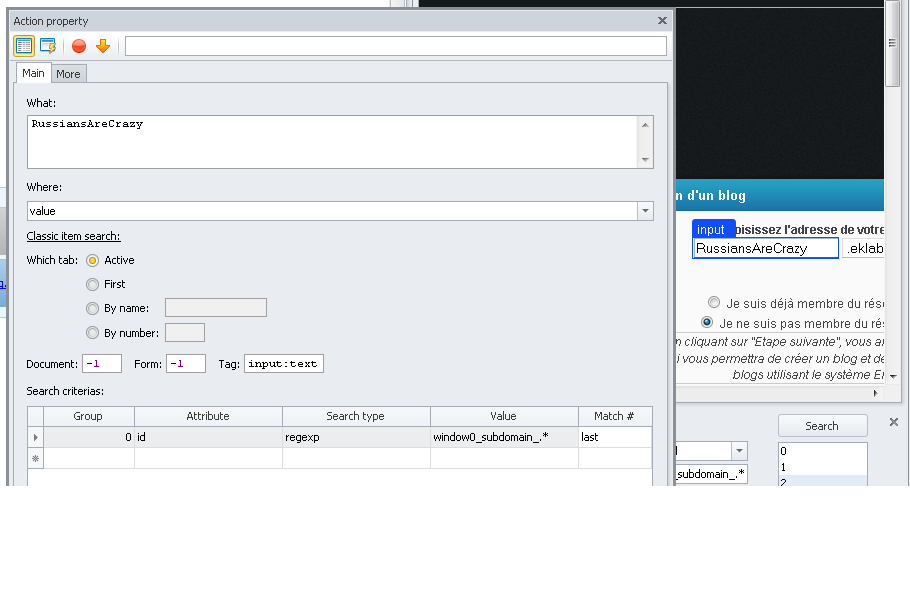Click the new row asterisk marker
Viewport: 910px width, 614px height.
pos(35,458)
